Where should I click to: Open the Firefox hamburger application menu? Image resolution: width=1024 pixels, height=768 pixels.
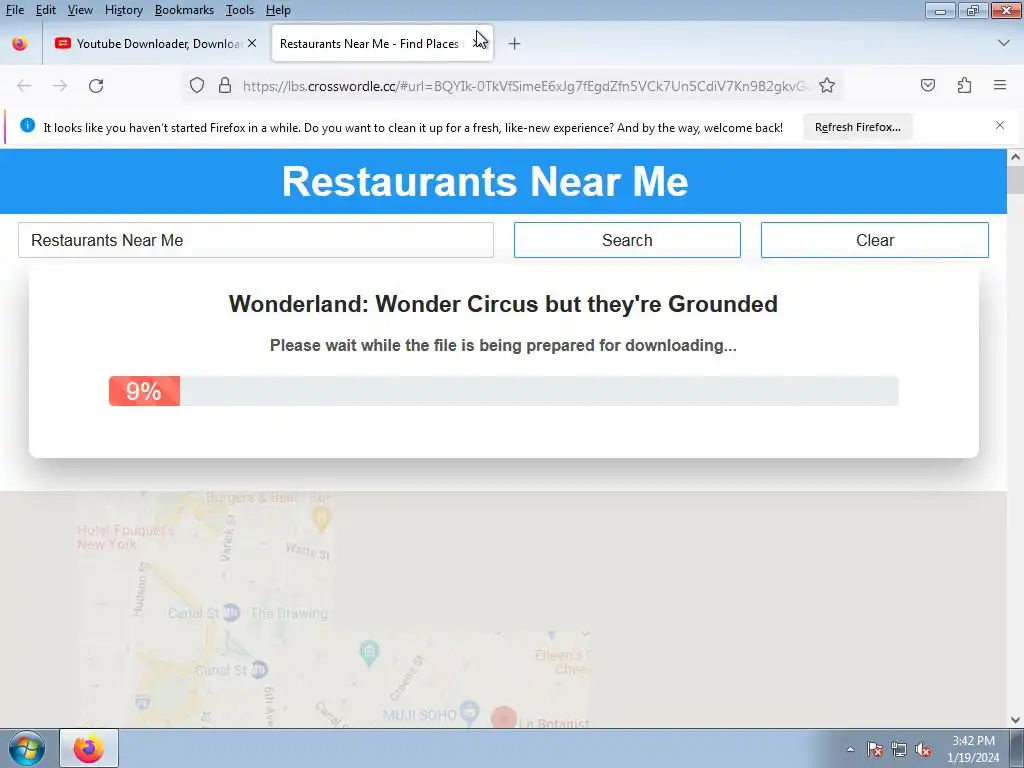pyautogui.click(x=999, y=85)
